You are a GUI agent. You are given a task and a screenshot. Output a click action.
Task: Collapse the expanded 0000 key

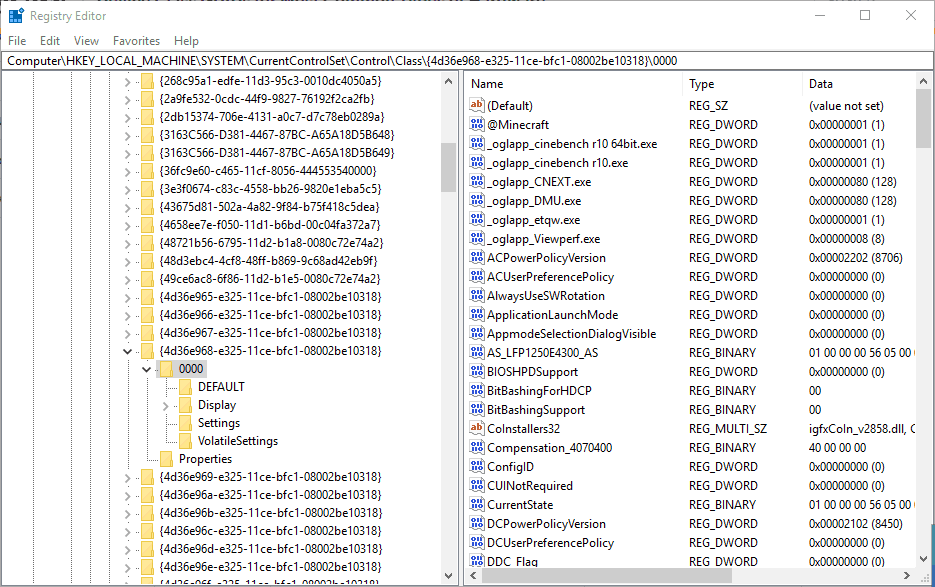click(147, 368)
